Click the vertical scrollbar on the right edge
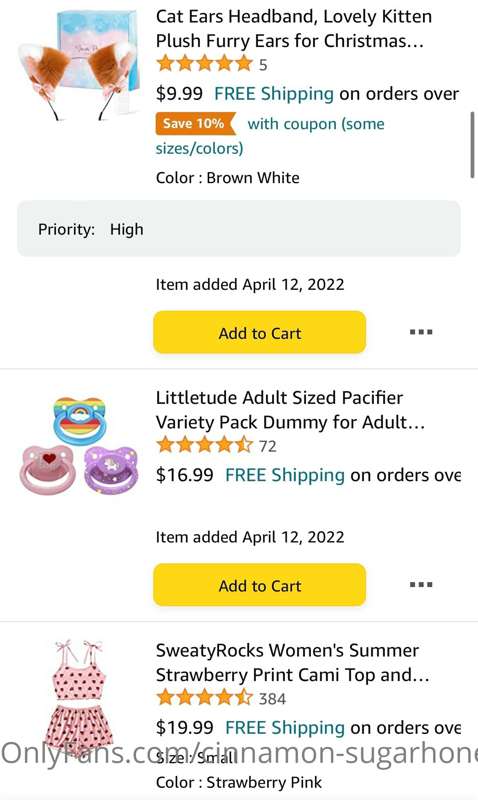This screenshot has height=800, width=478. pos(473,145)
